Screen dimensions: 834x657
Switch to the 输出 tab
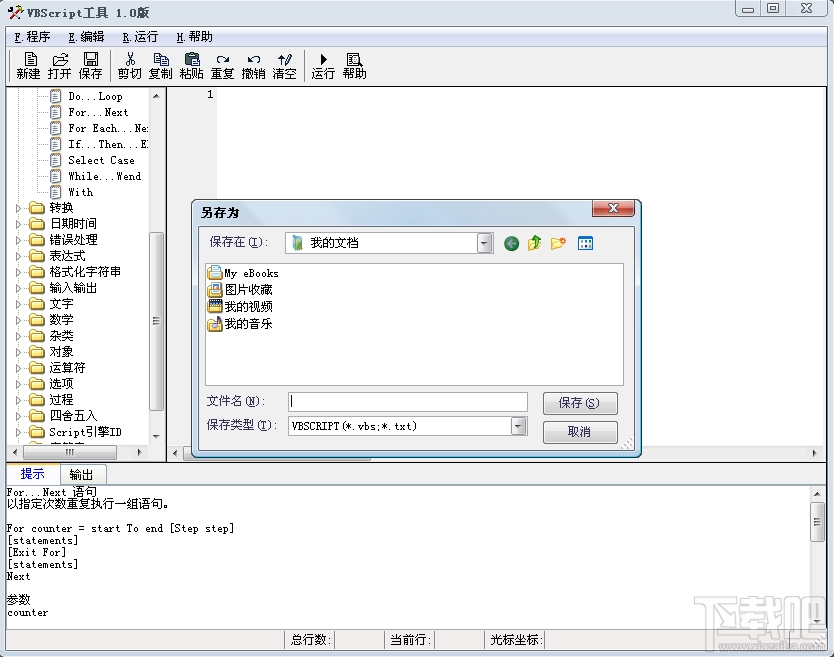83,474
